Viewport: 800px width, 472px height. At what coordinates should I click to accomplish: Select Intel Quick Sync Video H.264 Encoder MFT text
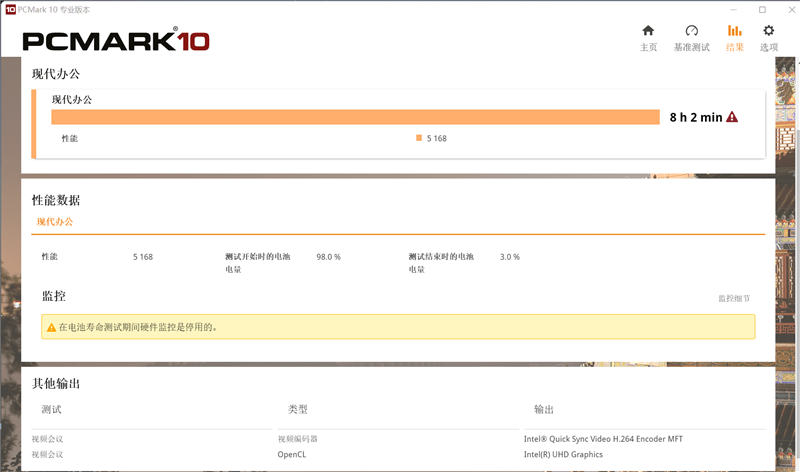[603, 439]
